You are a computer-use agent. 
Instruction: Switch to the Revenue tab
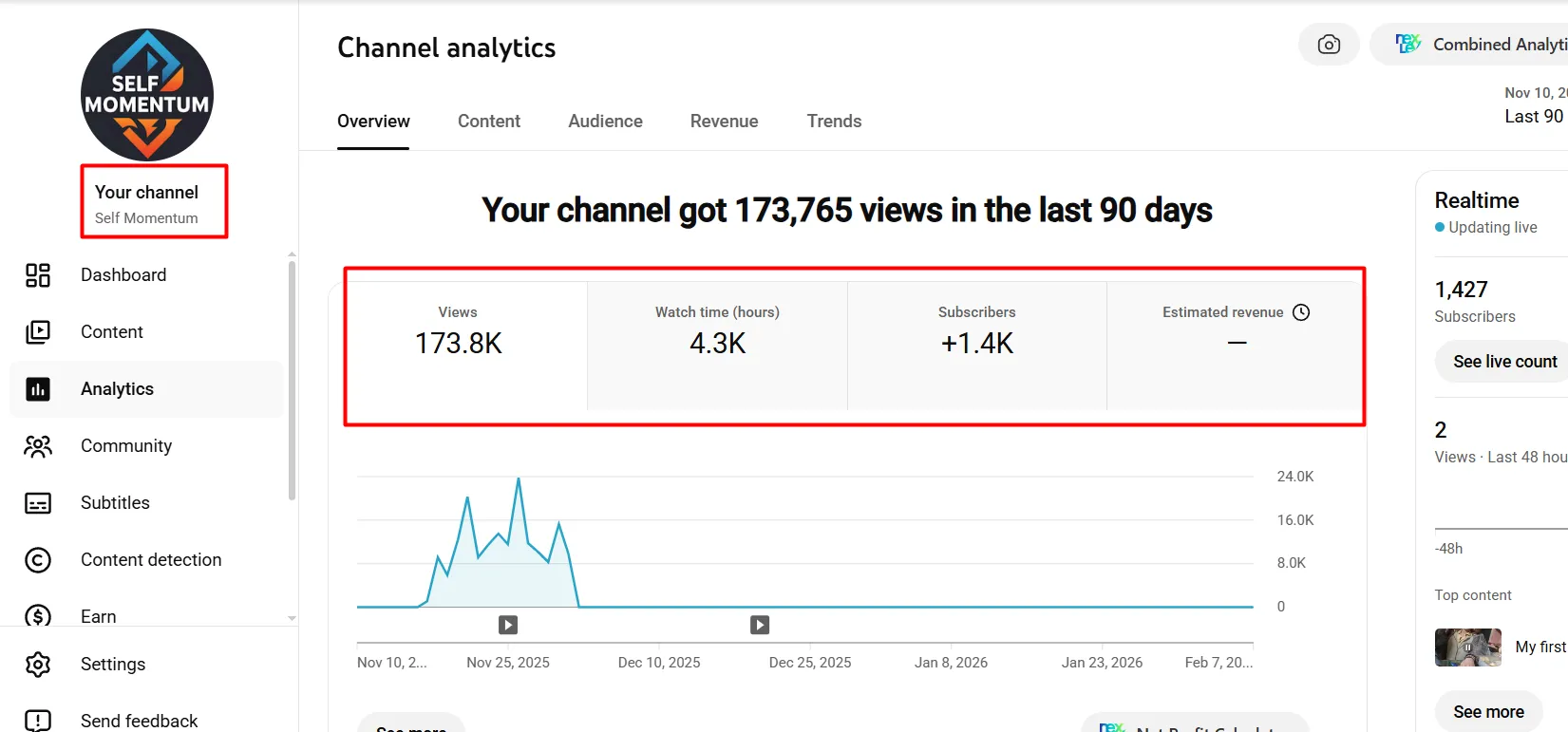pyautogui.click(x=724, y=122)
